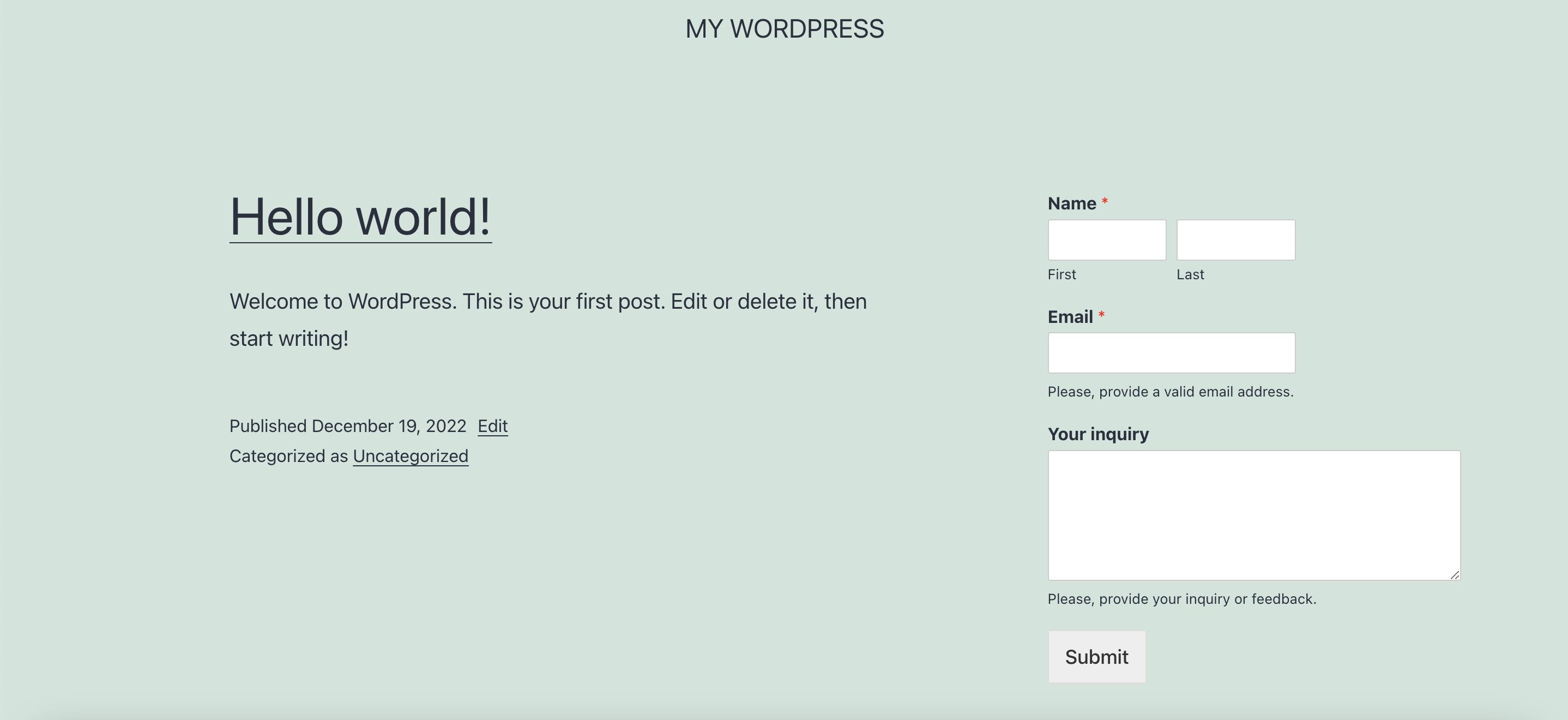Image resolution: width=1568 pixels, height=720 pixels.
Task: Click 'Published December 19, 2022' text
Action: (x=347, y=426)
